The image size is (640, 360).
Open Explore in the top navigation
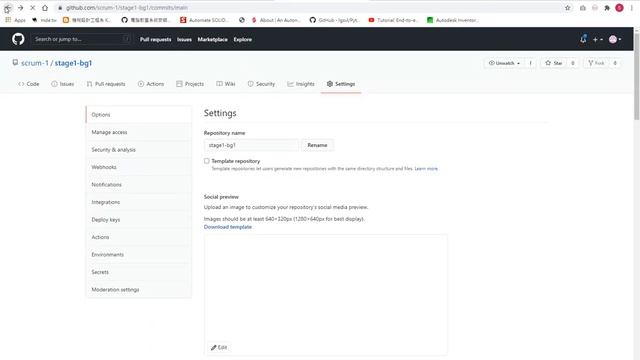coord(242,40)
